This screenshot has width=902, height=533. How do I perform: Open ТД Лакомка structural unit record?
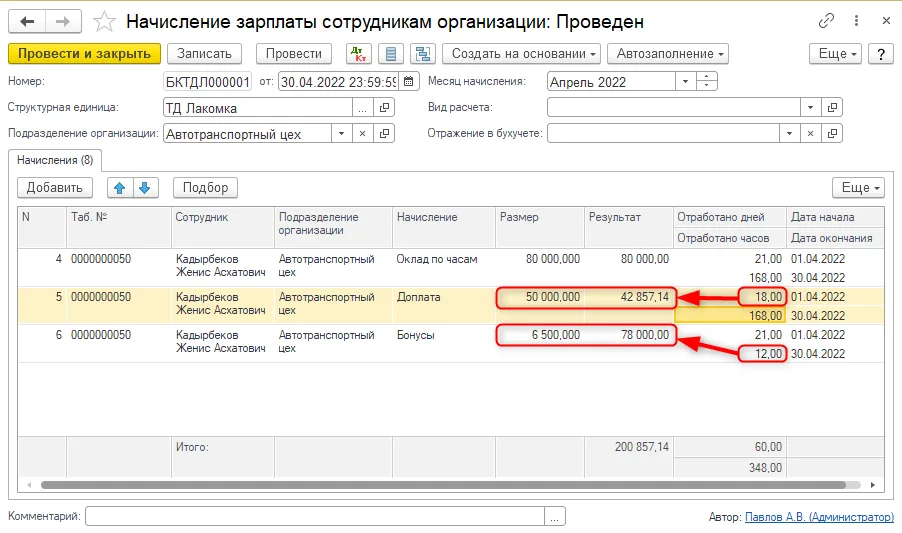tap(384, 107)
